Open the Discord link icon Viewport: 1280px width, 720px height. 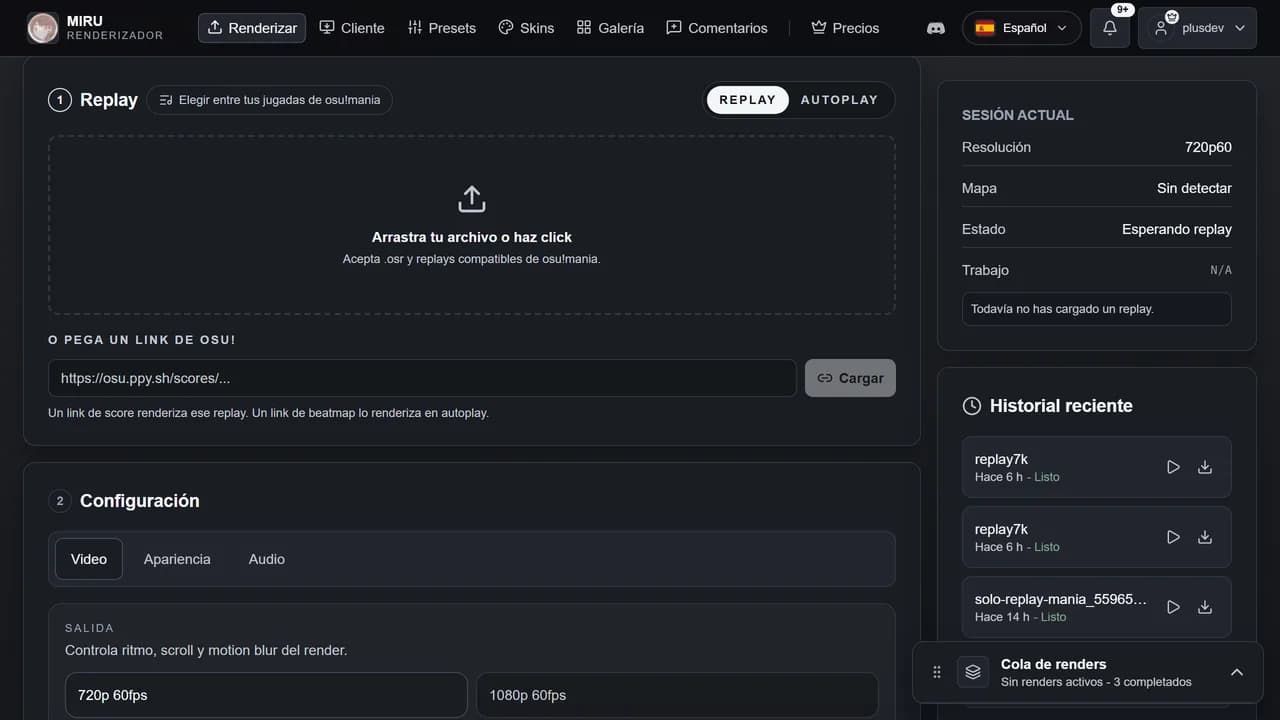[x=936, y=28]
